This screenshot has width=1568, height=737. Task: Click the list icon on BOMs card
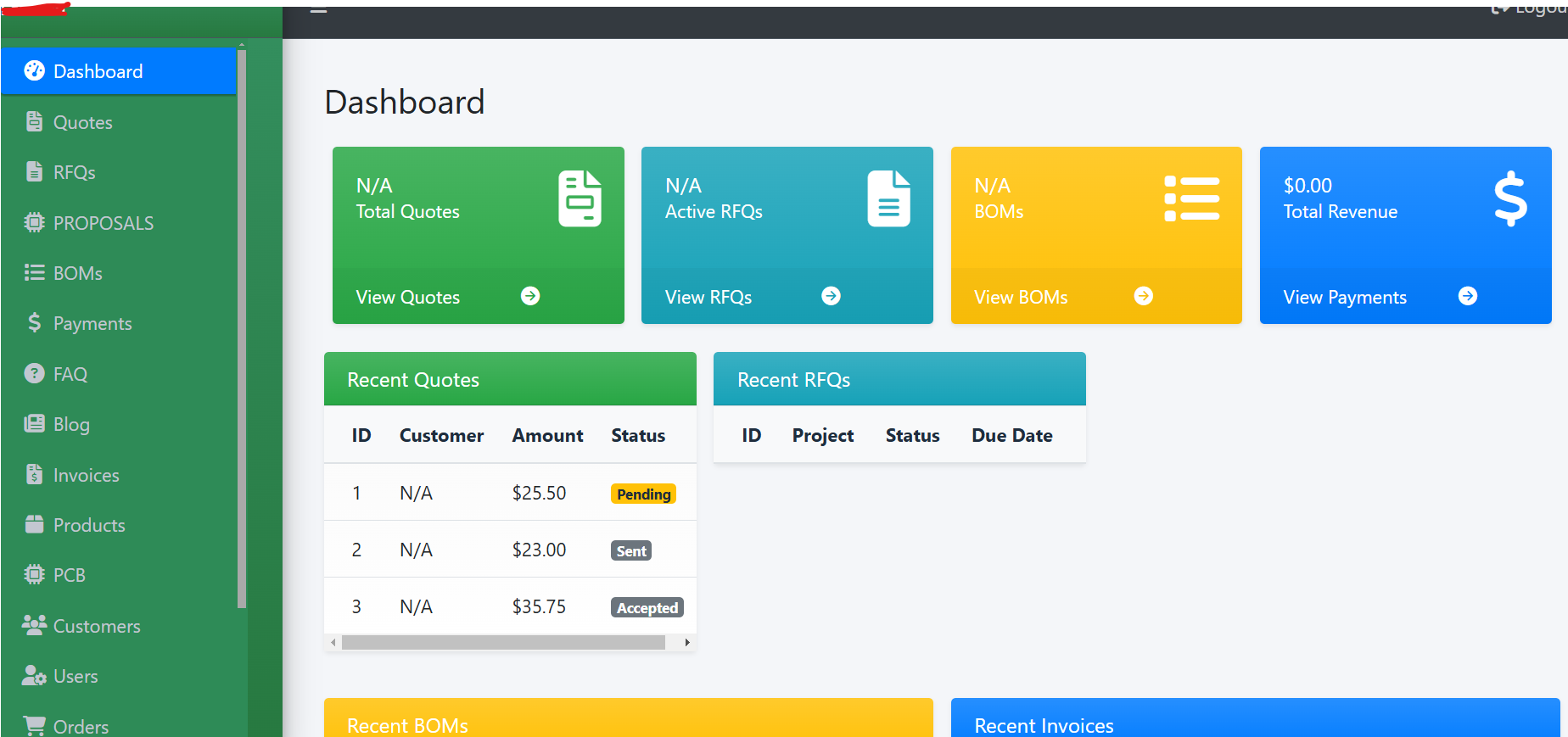click(x=1191, y=198)
